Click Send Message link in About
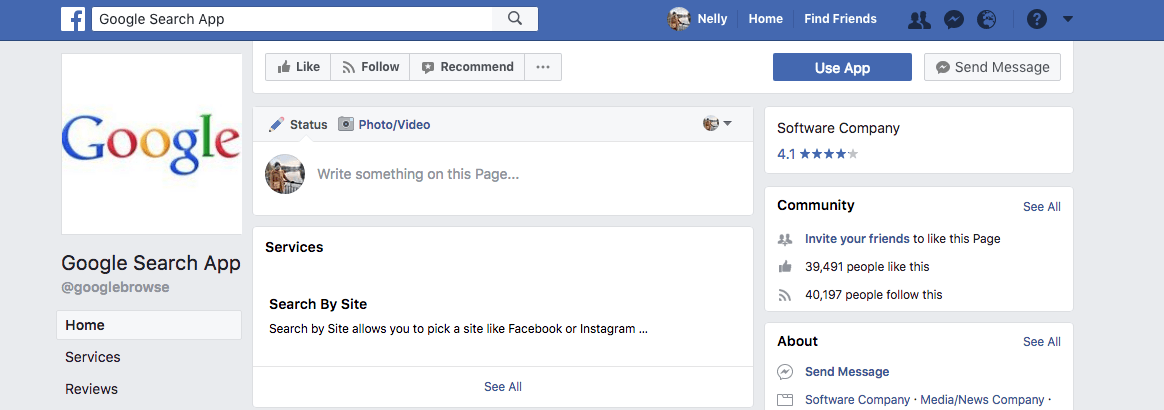1164x410 pixels. tap(847, 371)
